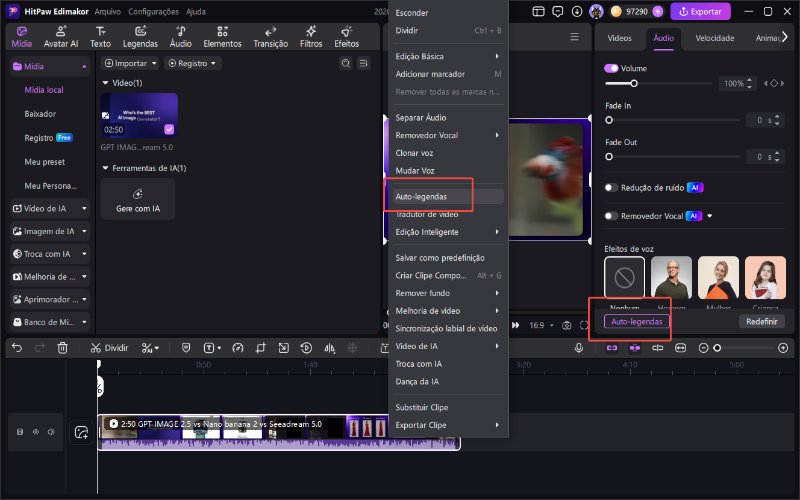Select the crop tool icon
Image resolution: width=800 pixels, height=500 pixels.
[261, 348]
